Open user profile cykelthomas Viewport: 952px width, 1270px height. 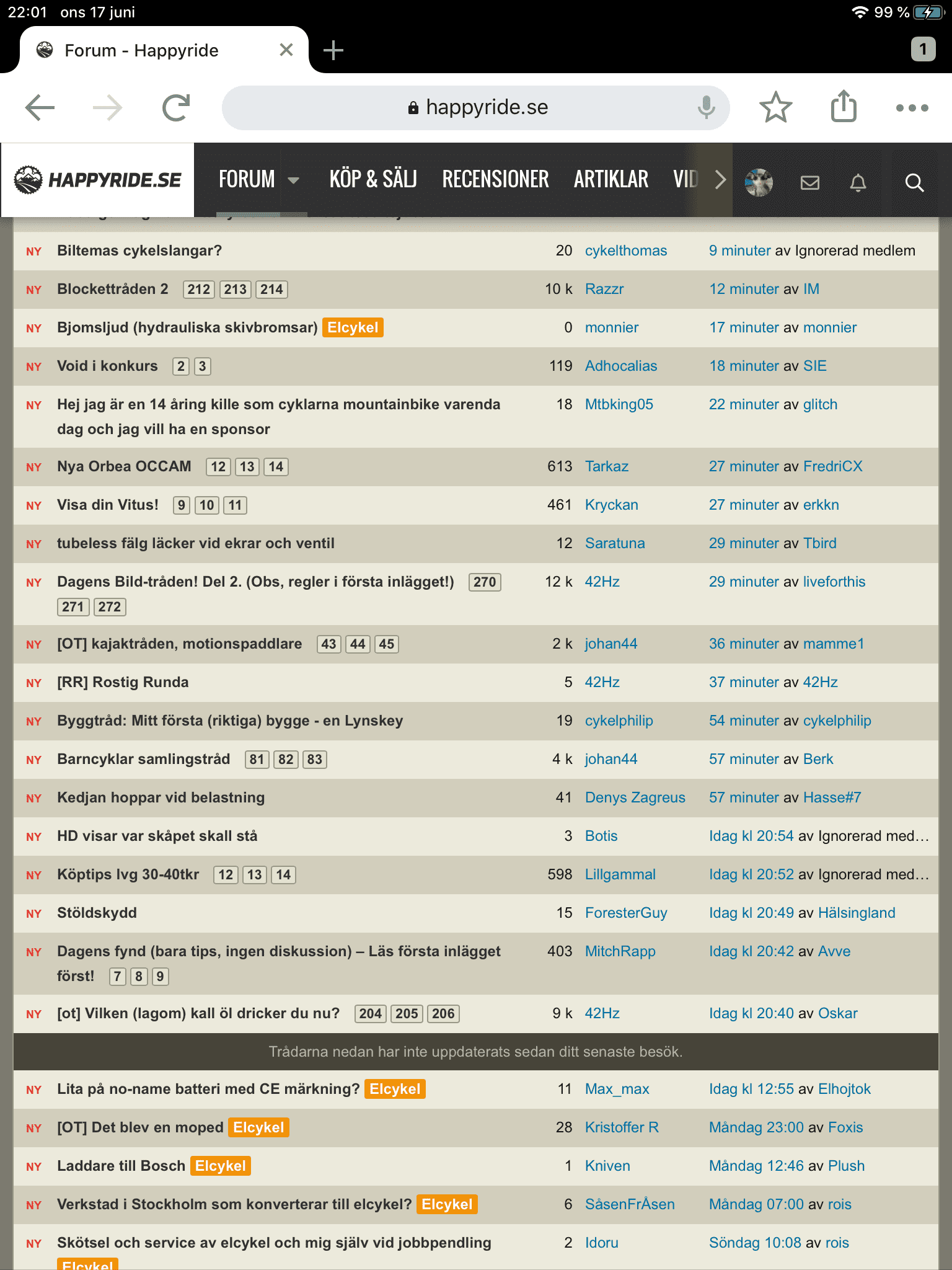coord(626,251)
